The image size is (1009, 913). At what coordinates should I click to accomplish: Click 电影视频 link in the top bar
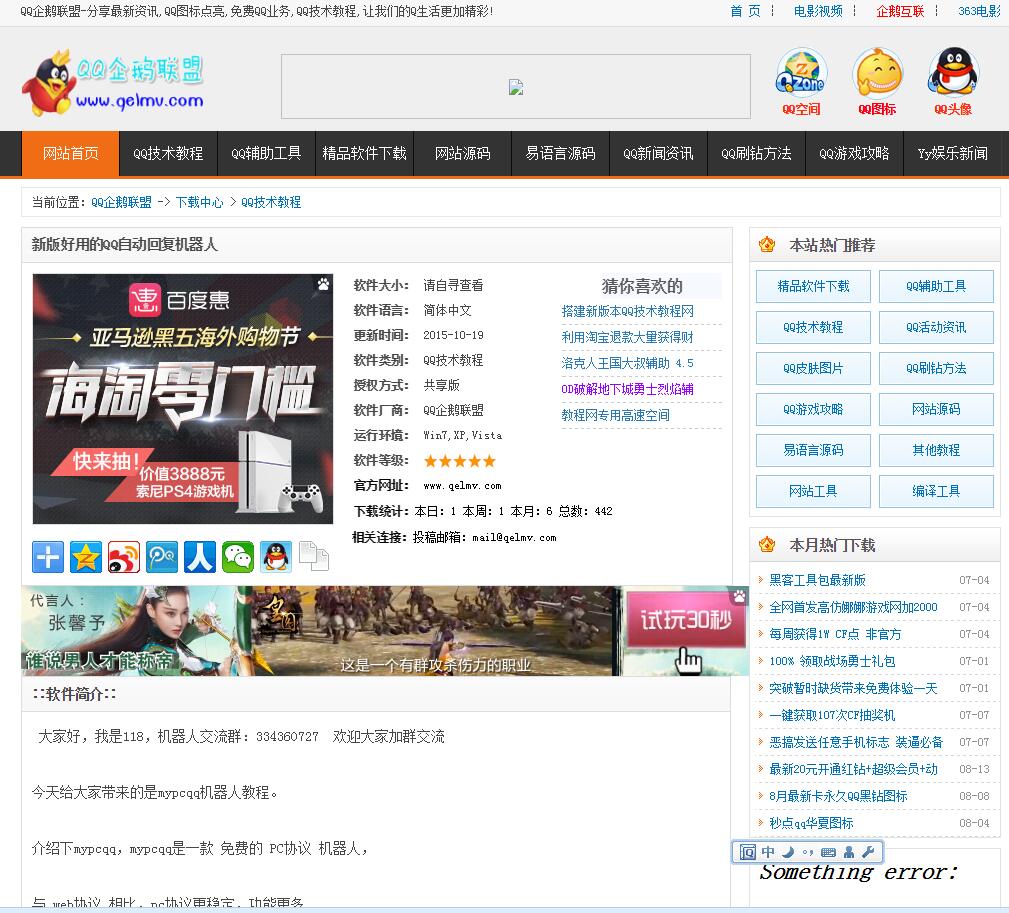[x=818, y=11]
